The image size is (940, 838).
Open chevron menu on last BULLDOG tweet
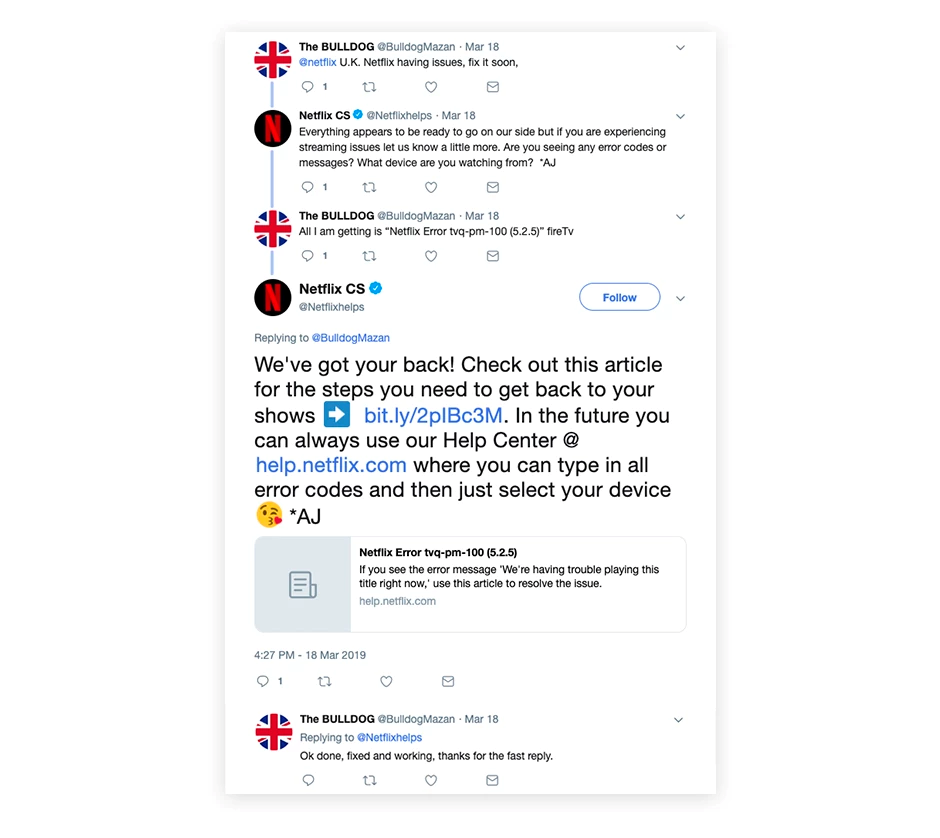679,719
